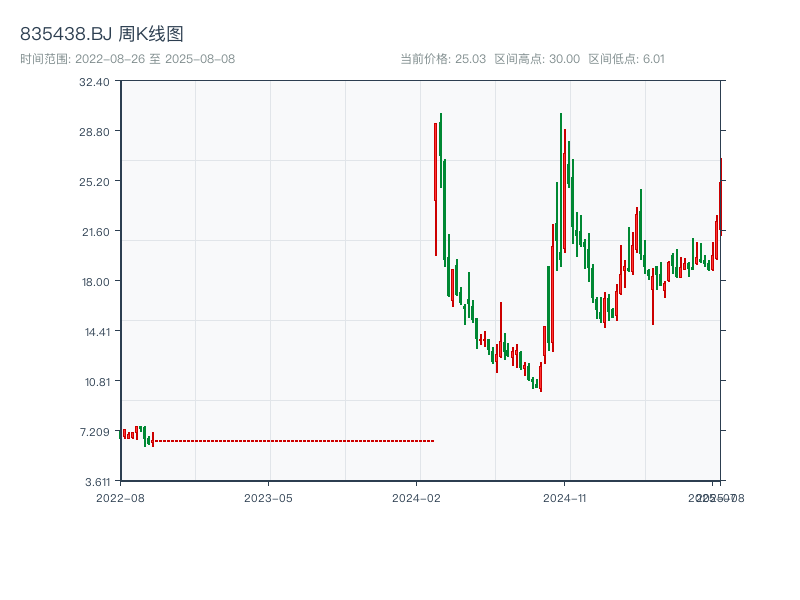Click y-axis label 18.00

point(96,282)
